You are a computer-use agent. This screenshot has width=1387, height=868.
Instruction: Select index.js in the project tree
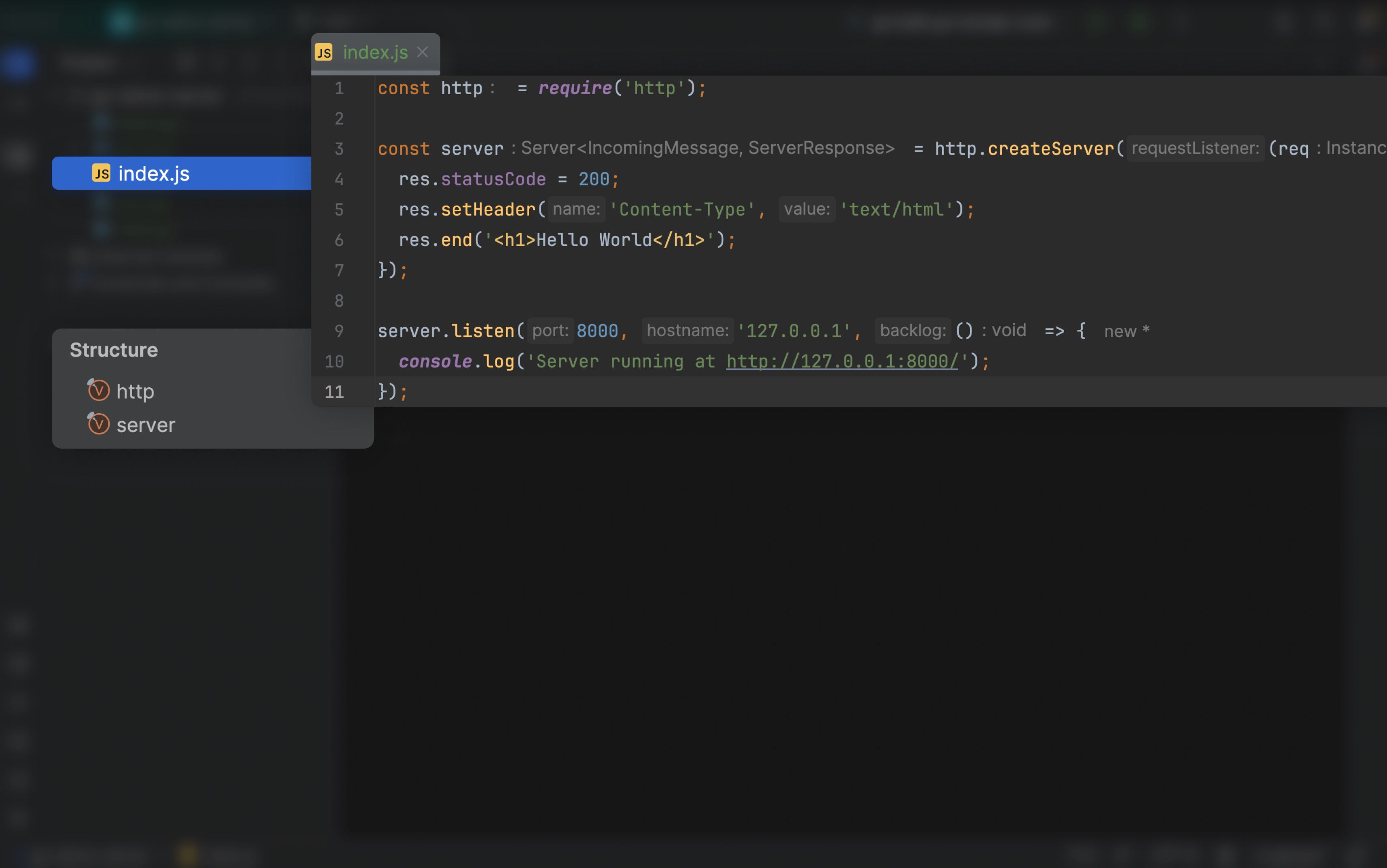click(x=154, y=173)
